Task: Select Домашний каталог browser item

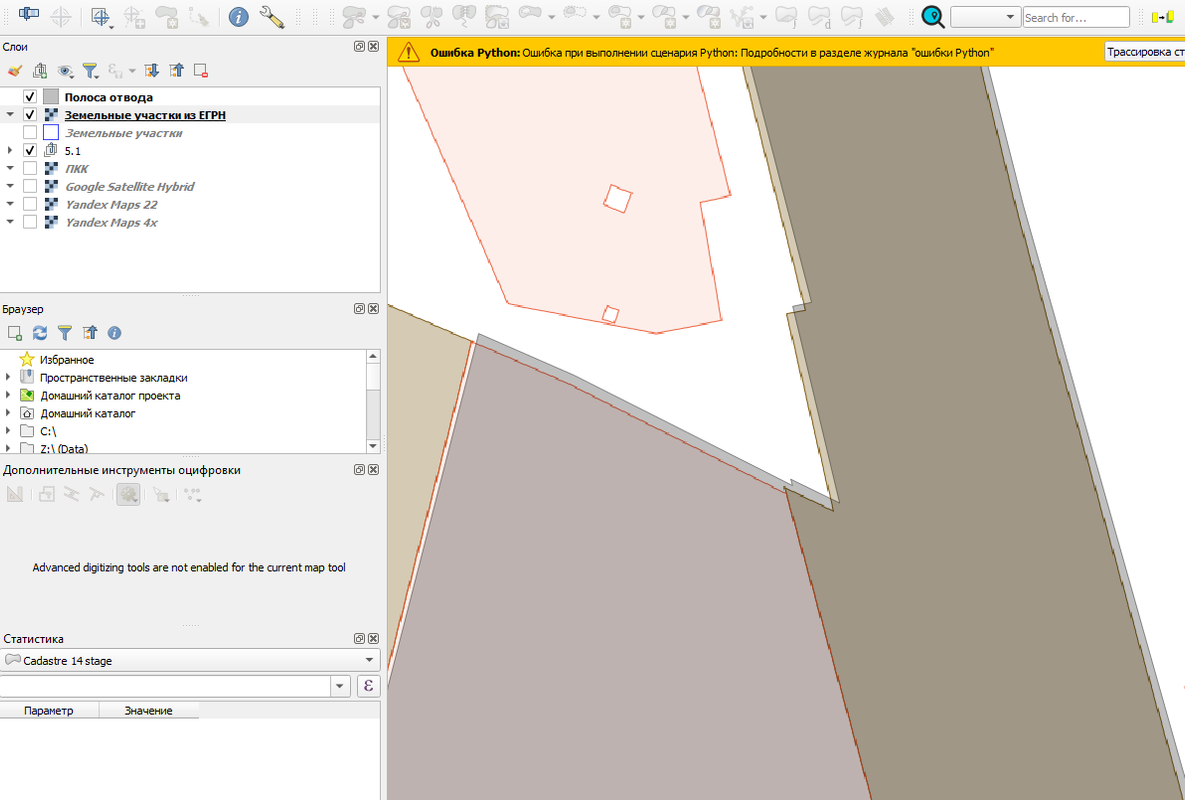Action: pos(88,413)
